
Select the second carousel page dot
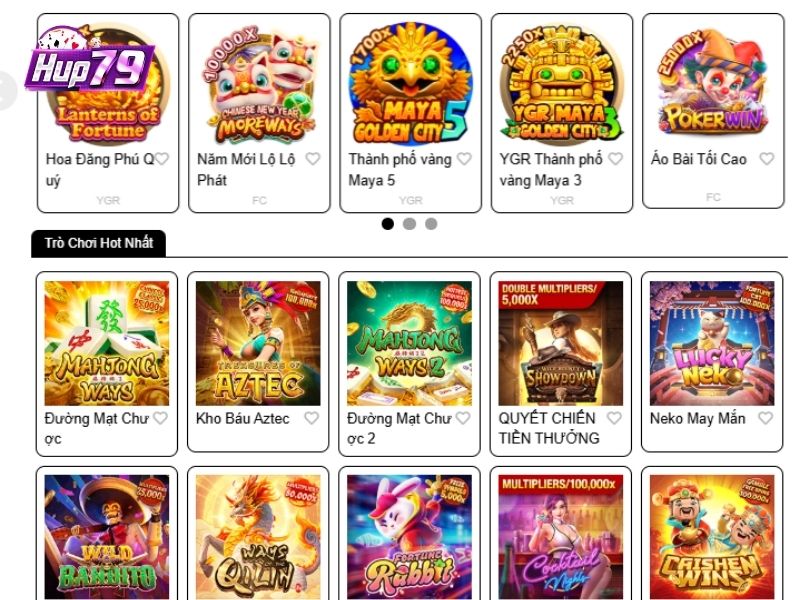[x=409, y=223]
